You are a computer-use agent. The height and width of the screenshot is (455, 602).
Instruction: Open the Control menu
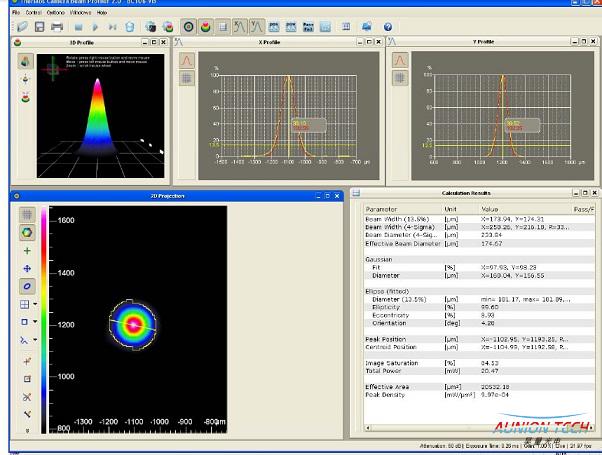tap(33, 13)
